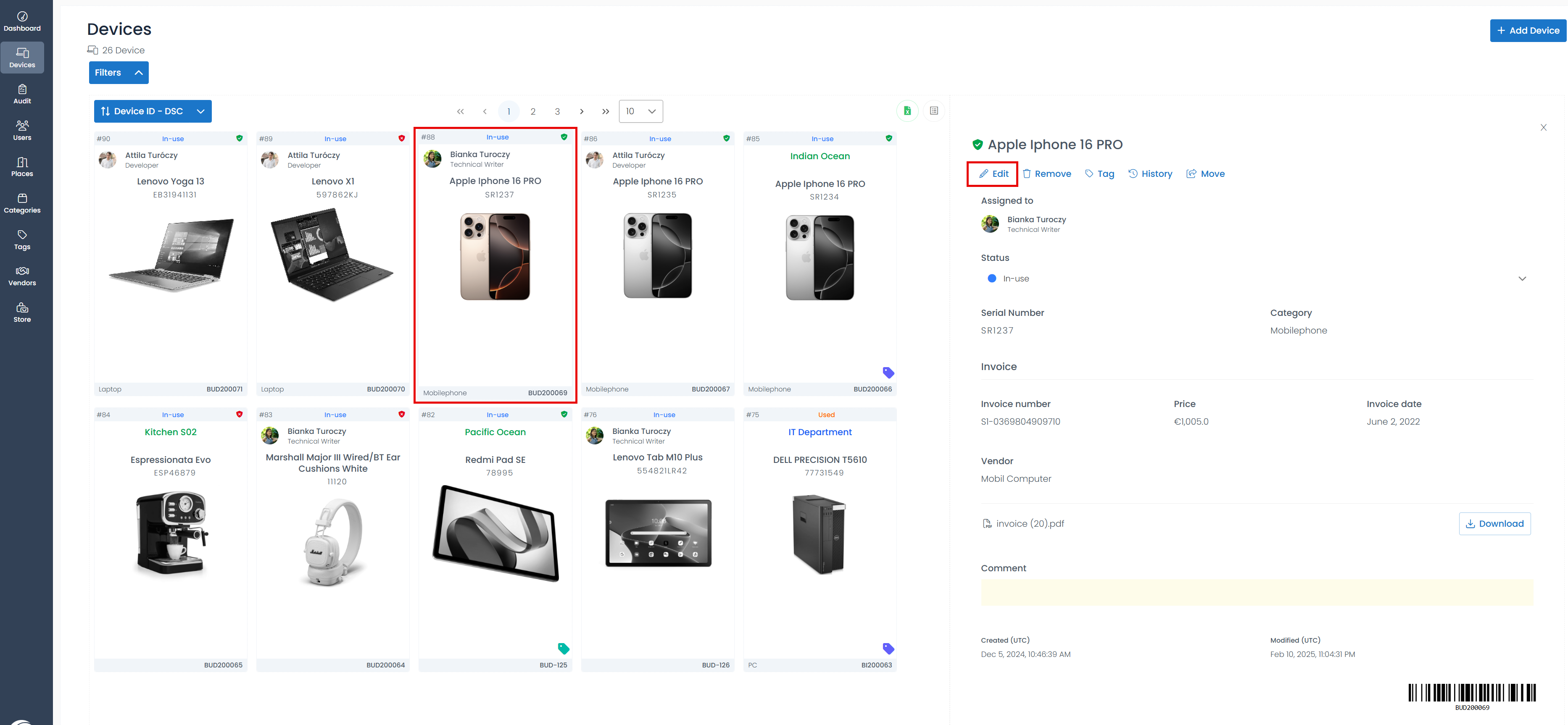Click invoice number SI-0369804909710
Screen dimensions: 1568x725
(1020, 422)
